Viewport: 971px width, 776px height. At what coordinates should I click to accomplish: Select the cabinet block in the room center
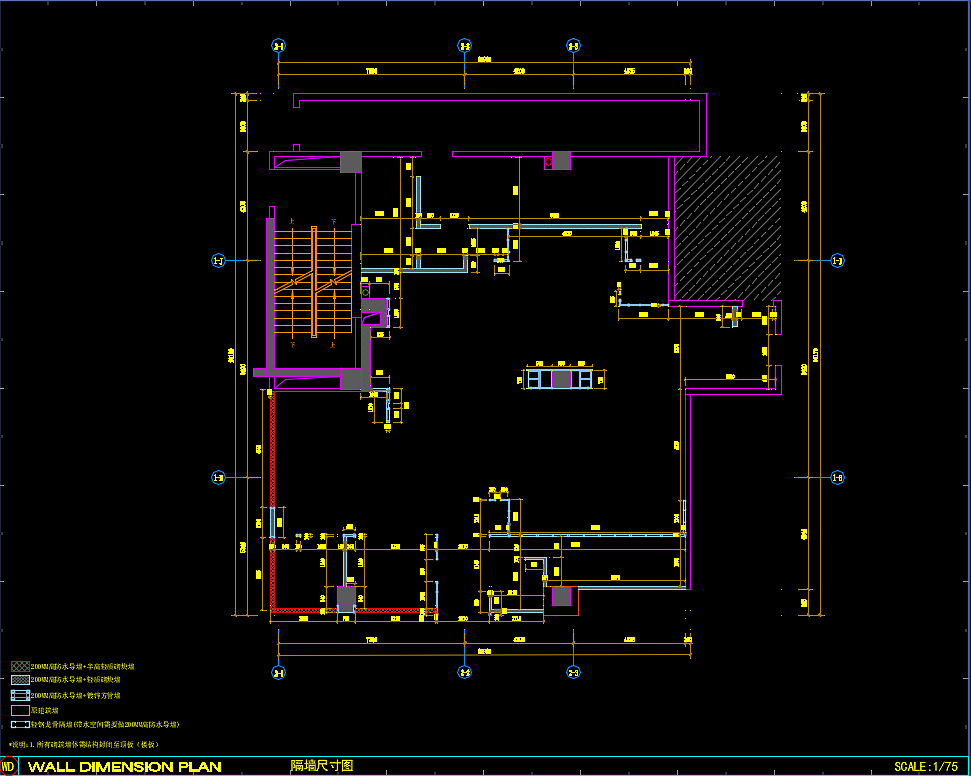(562, 378)
